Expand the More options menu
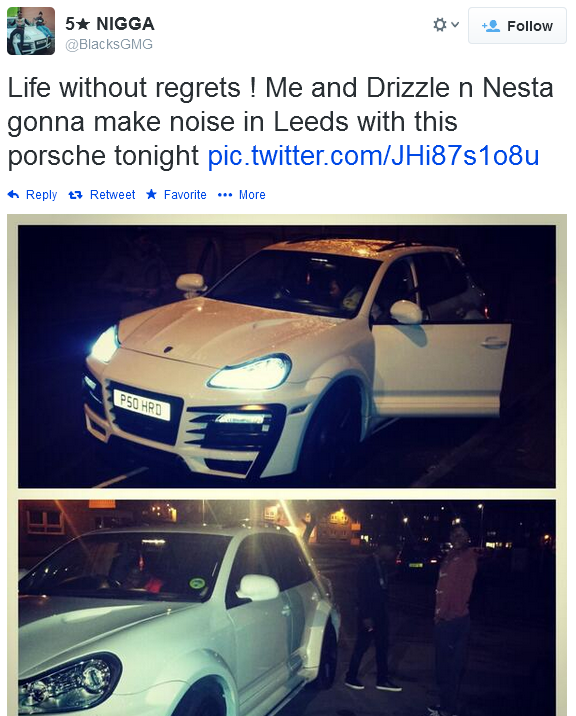This screenshot has height=716, width=576. click(x=252, y=195)
